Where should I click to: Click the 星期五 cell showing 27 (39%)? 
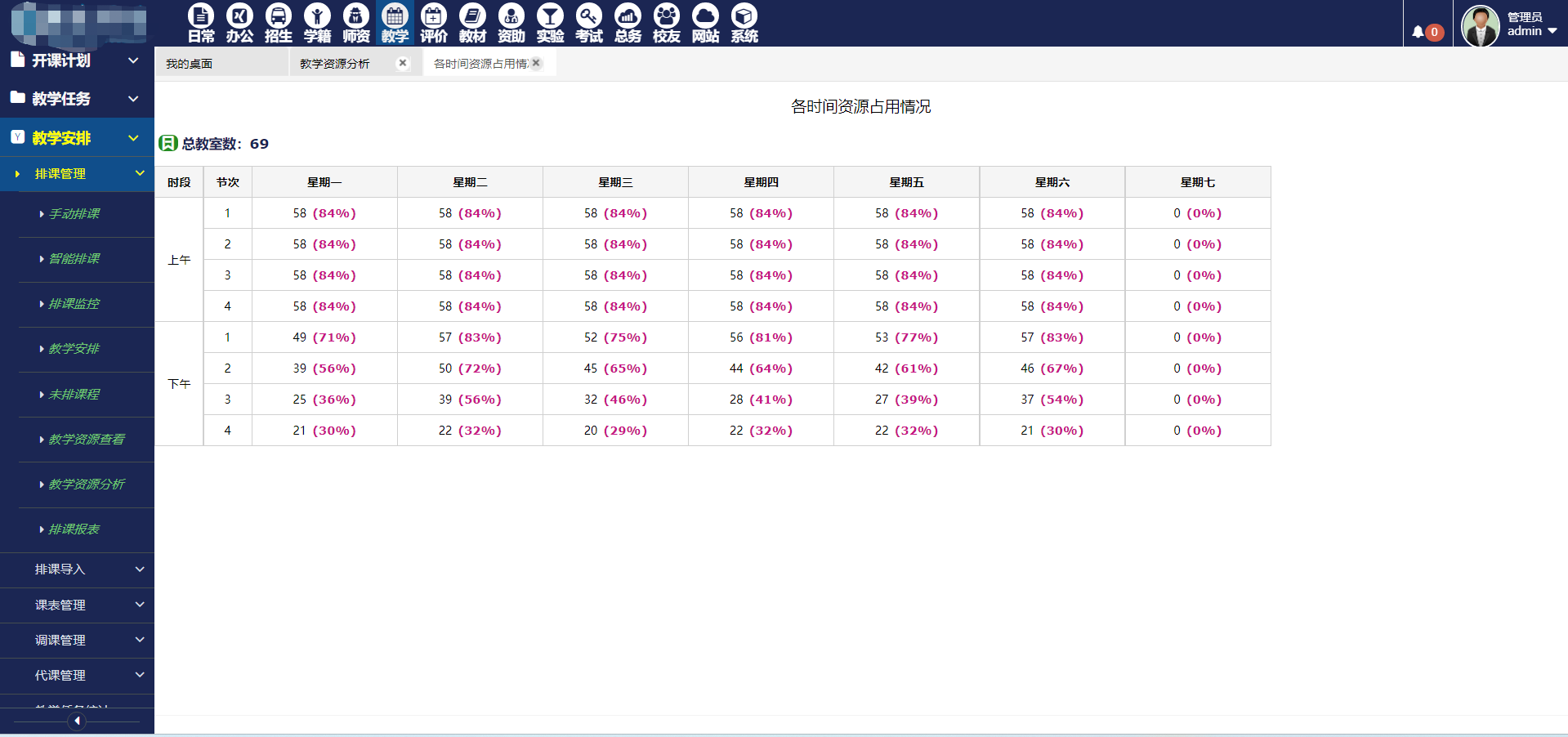(x=906, y=400)
